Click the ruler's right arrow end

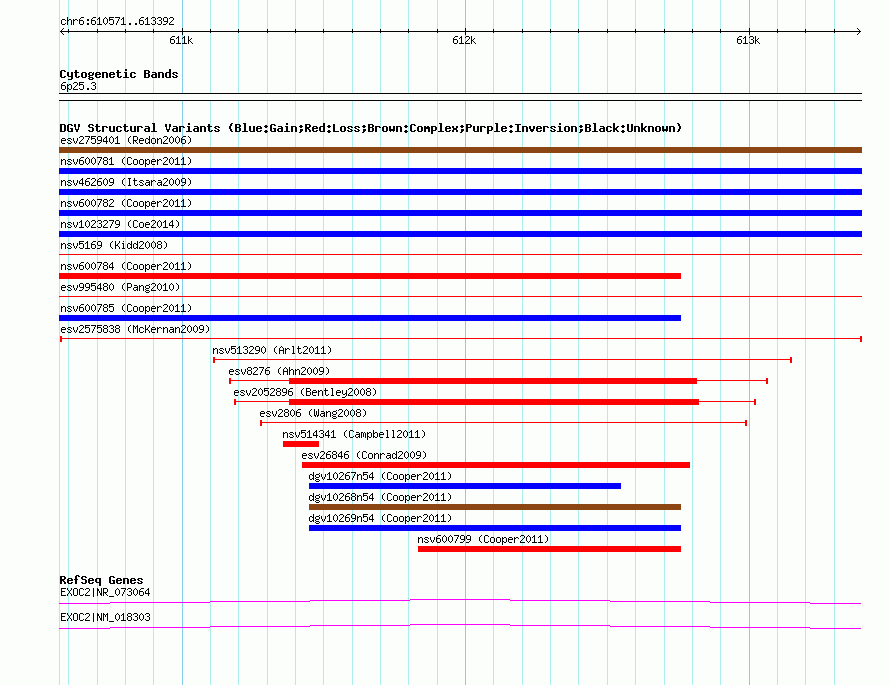(x=859, y=31)
